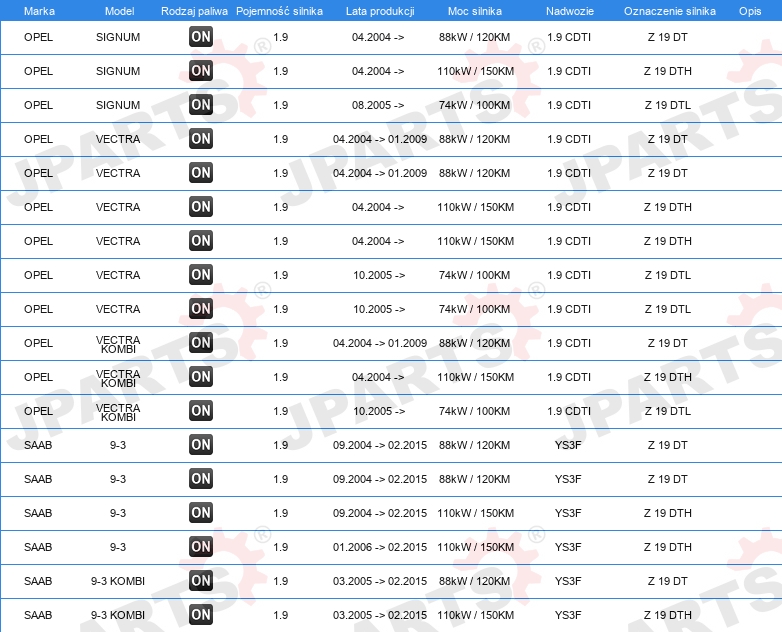The height and width of the screenshot is (632, 782).
Task: Click the Marka column header
Action: [x=39, y=11]
